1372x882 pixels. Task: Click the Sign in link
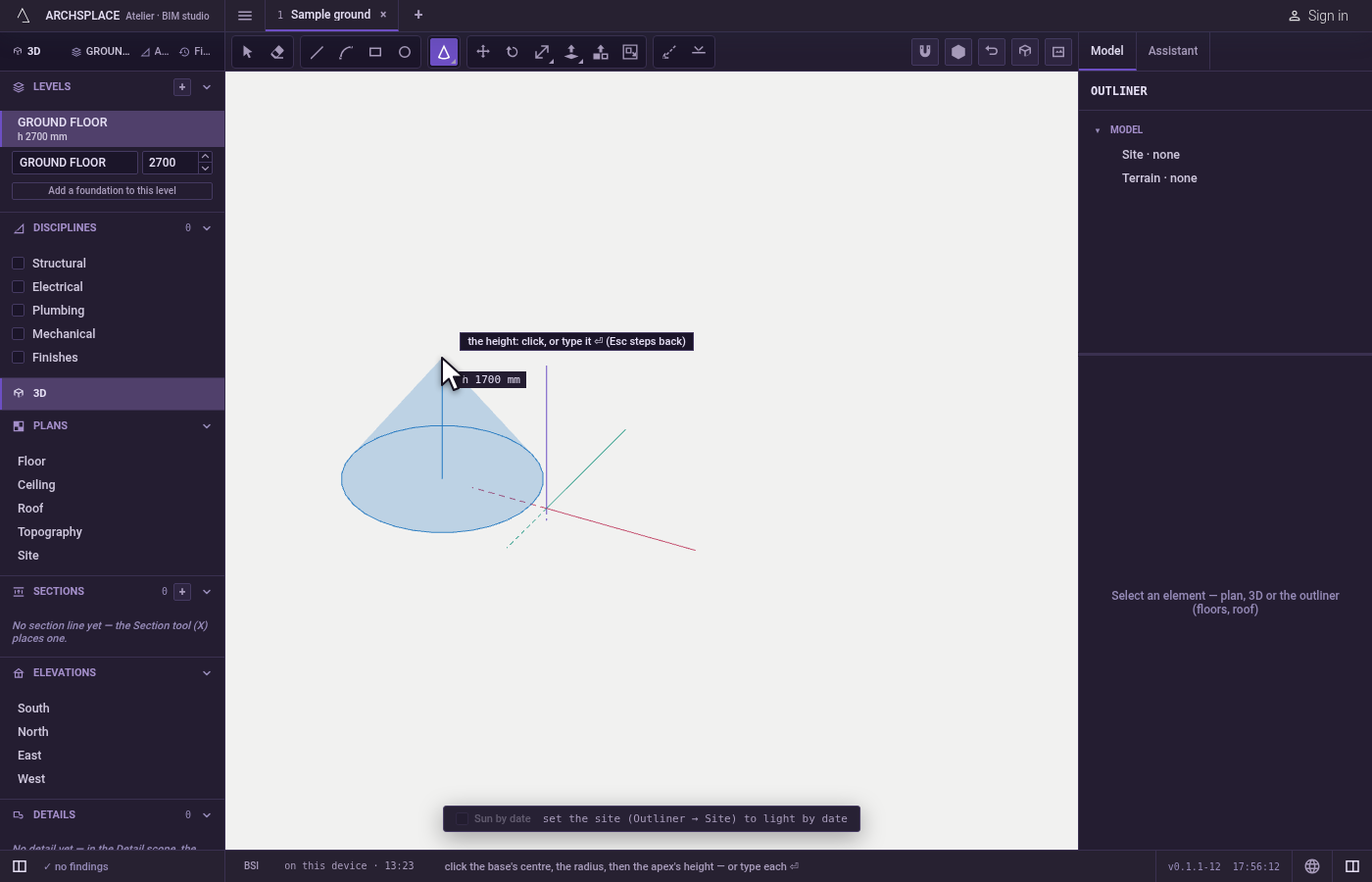[x=1318, y=16]
